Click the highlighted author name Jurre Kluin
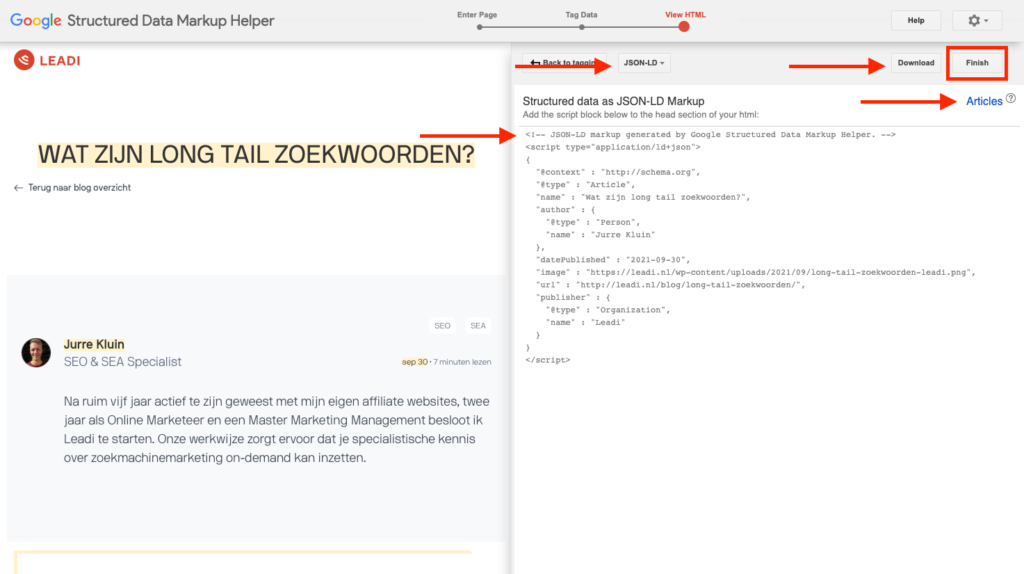 coord(94,344)
